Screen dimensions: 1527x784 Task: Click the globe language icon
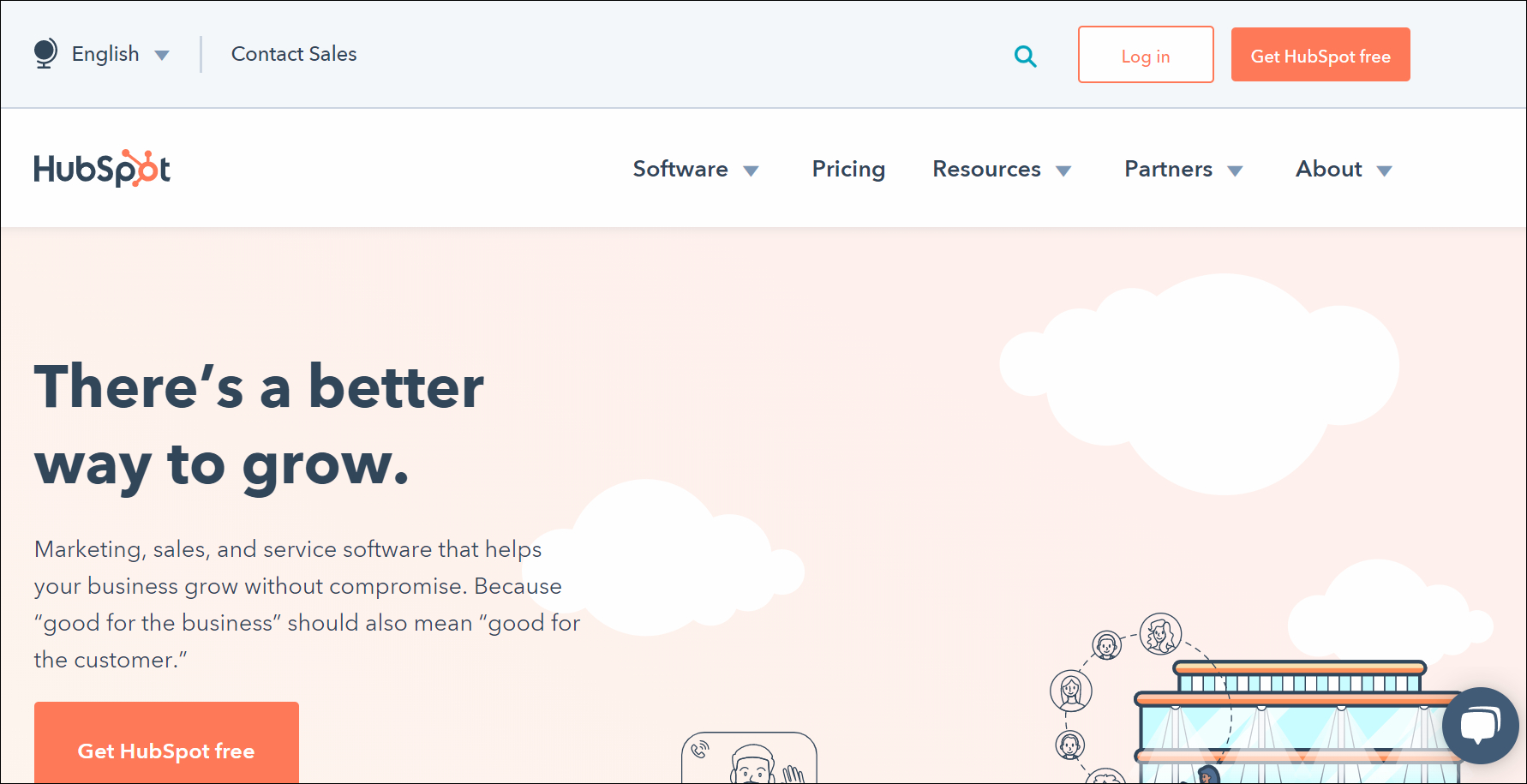pos(45,53)
